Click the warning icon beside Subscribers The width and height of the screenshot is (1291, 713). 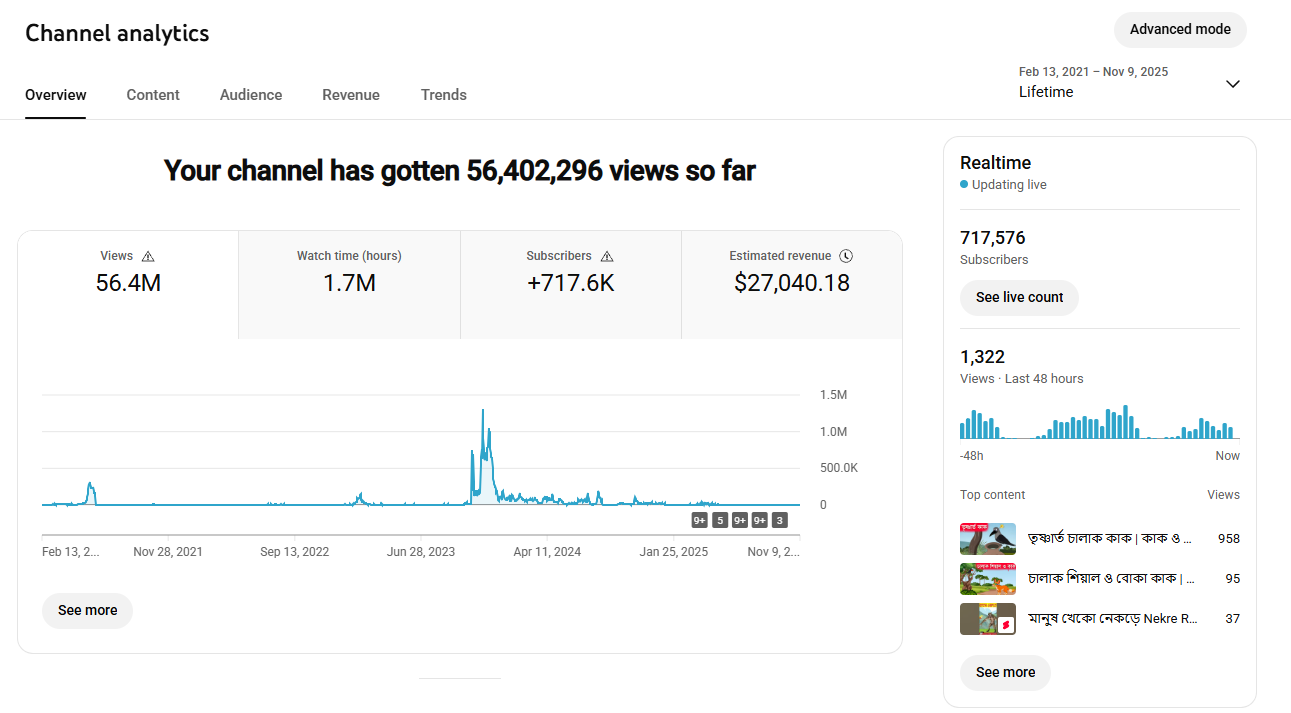(x=607, y=256)
